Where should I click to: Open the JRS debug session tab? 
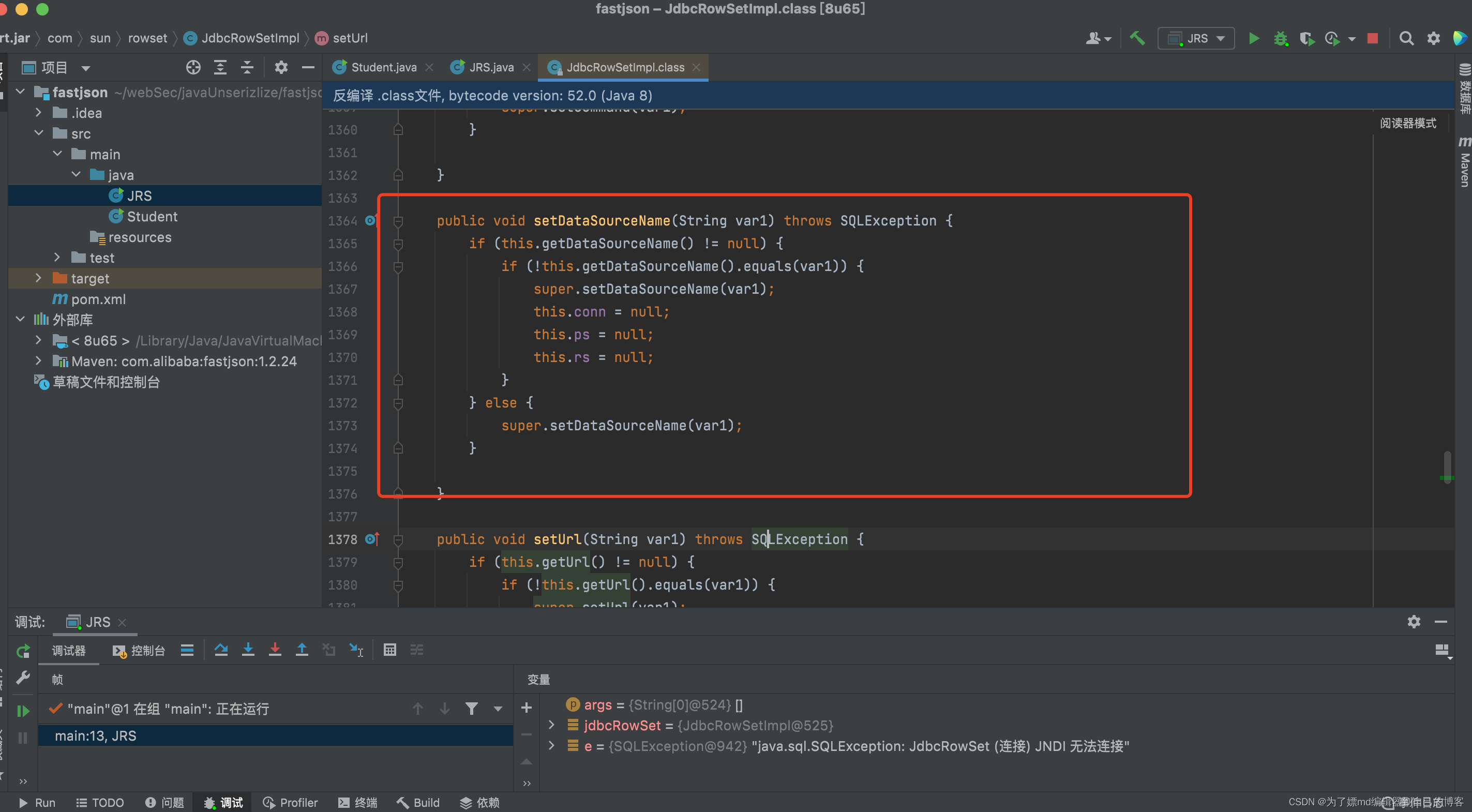pos(95,622)
